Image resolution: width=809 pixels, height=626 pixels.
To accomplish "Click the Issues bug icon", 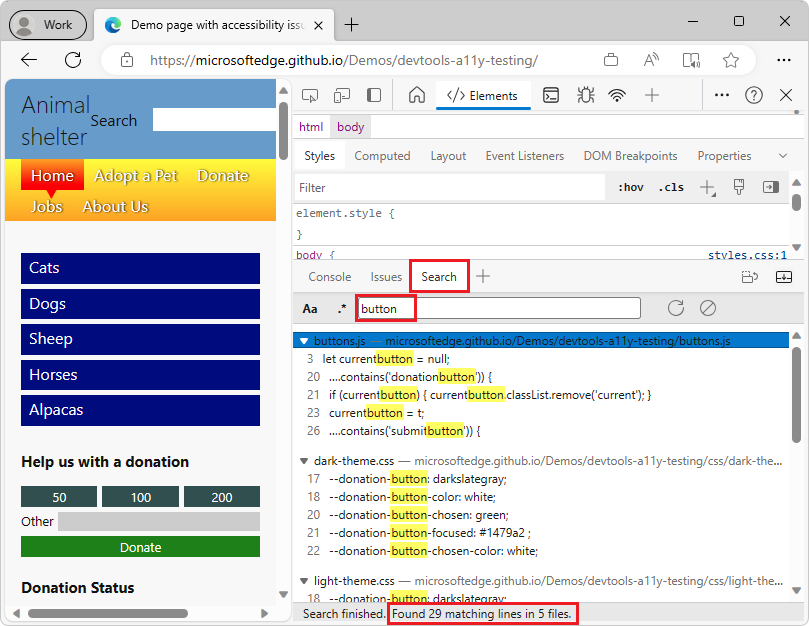I will click(586, 95).
